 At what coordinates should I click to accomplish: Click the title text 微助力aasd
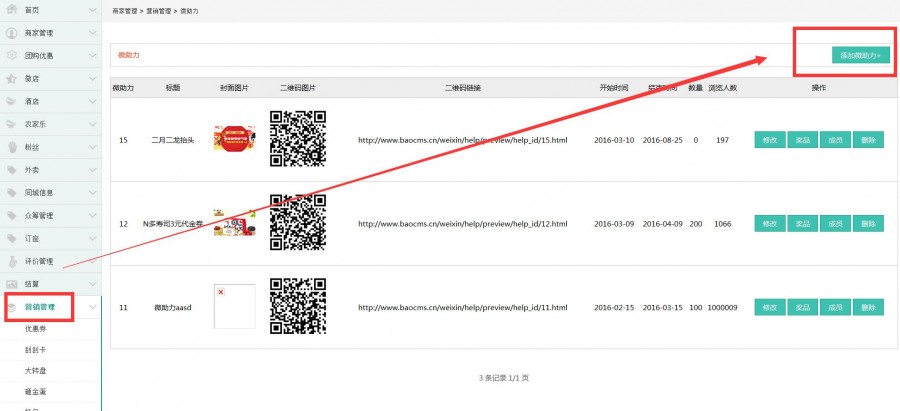pos(173,307)
